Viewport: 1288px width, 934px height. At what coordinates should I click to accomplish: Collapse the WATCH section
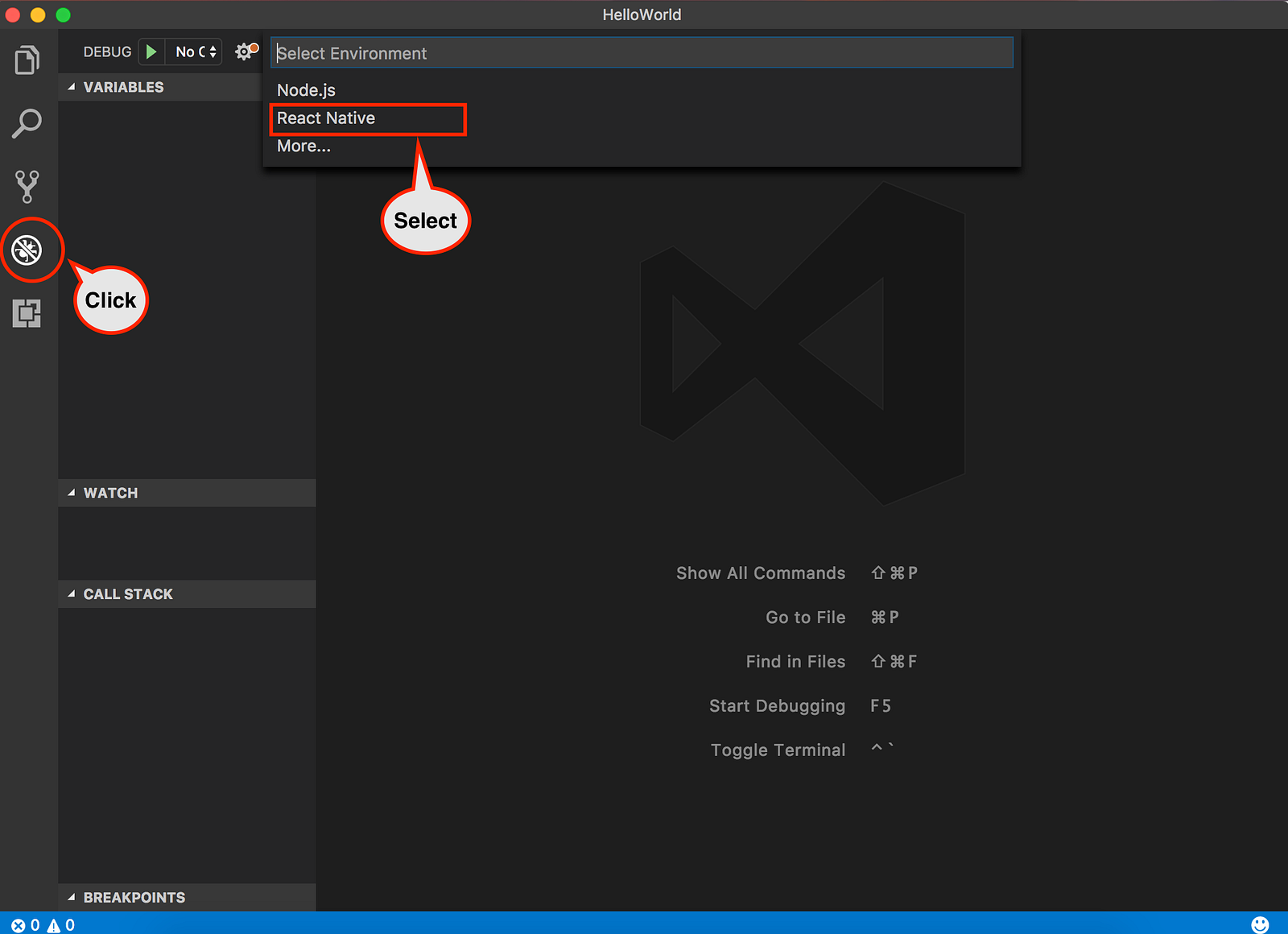click(x=187, y=493)
